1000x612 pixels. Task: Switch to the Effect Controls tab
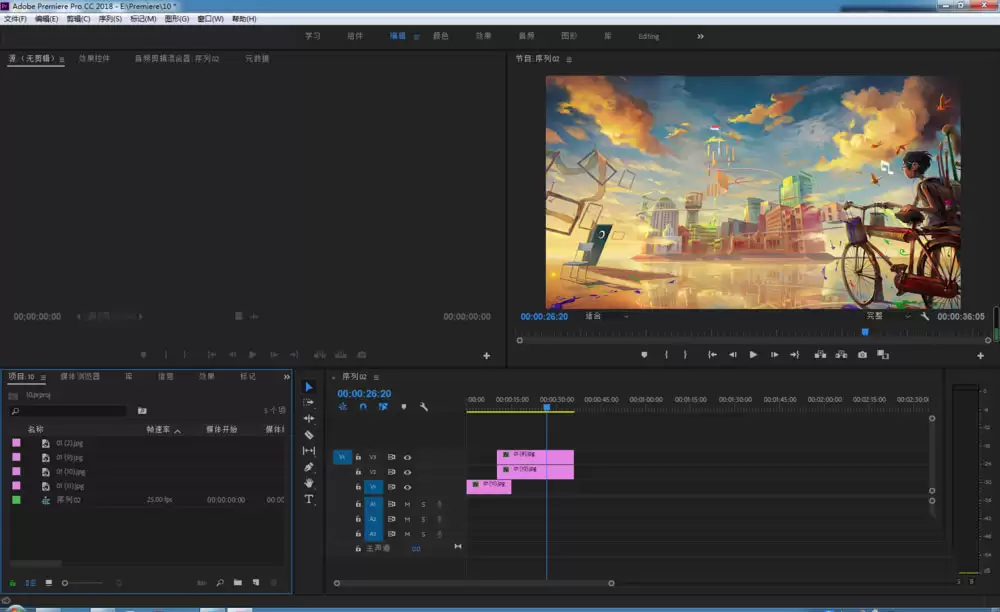pyautogui.click(x=94, y=59)
